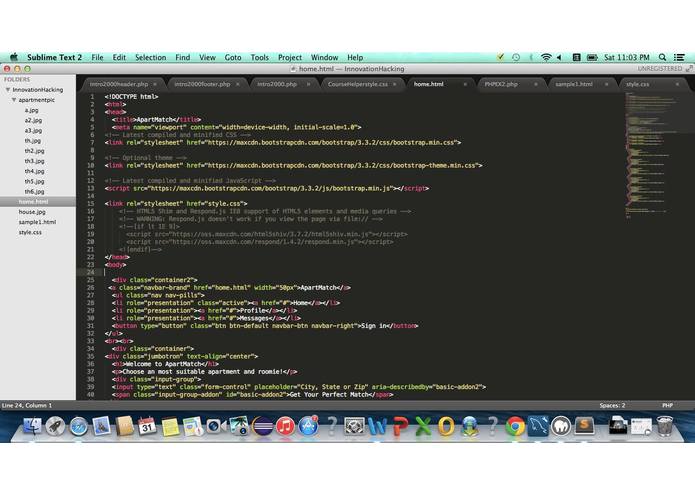The width and height of the screenshot is (695, 494).
Task: Open Notification Center list icon
Action: pos(679,57)
